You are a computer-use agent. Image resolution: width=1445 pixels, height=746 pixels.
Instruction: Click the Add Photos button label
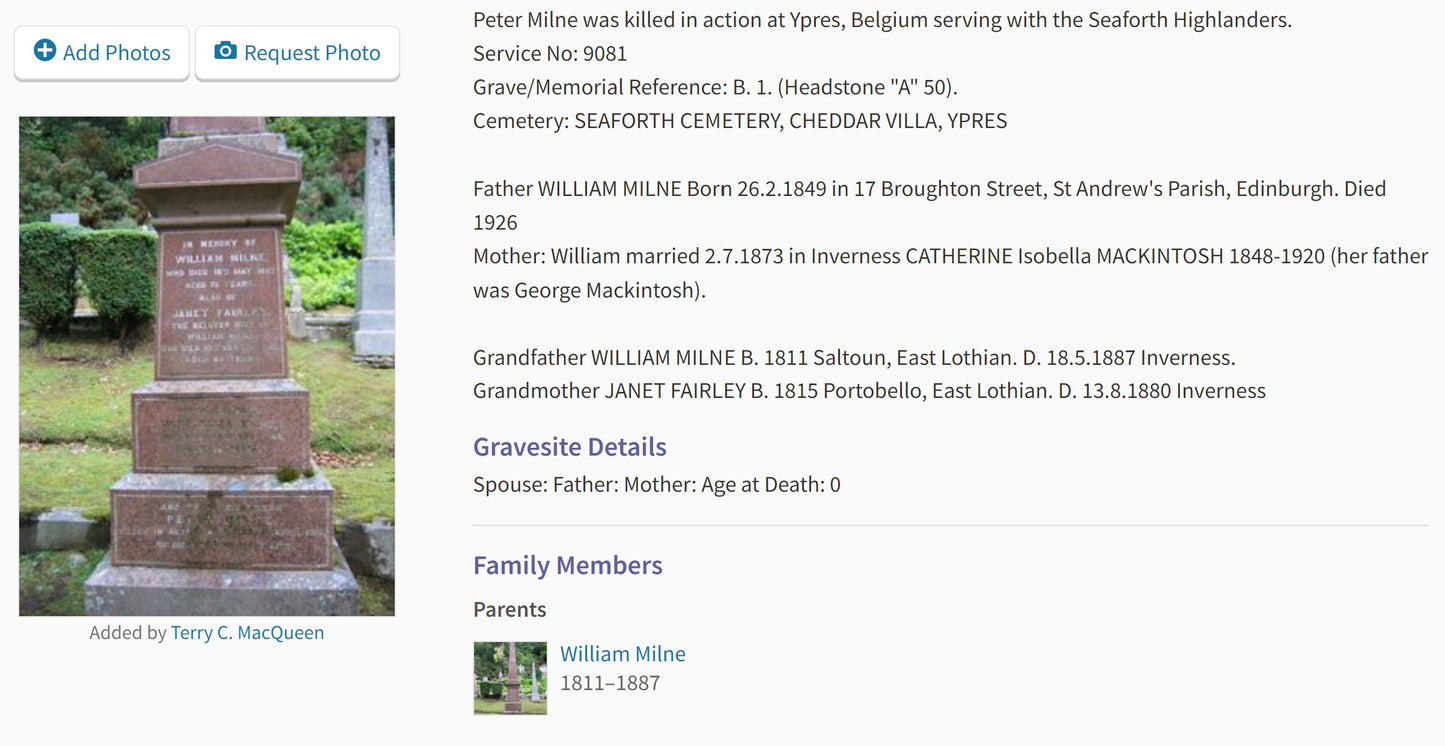click(x=117, y=53)
